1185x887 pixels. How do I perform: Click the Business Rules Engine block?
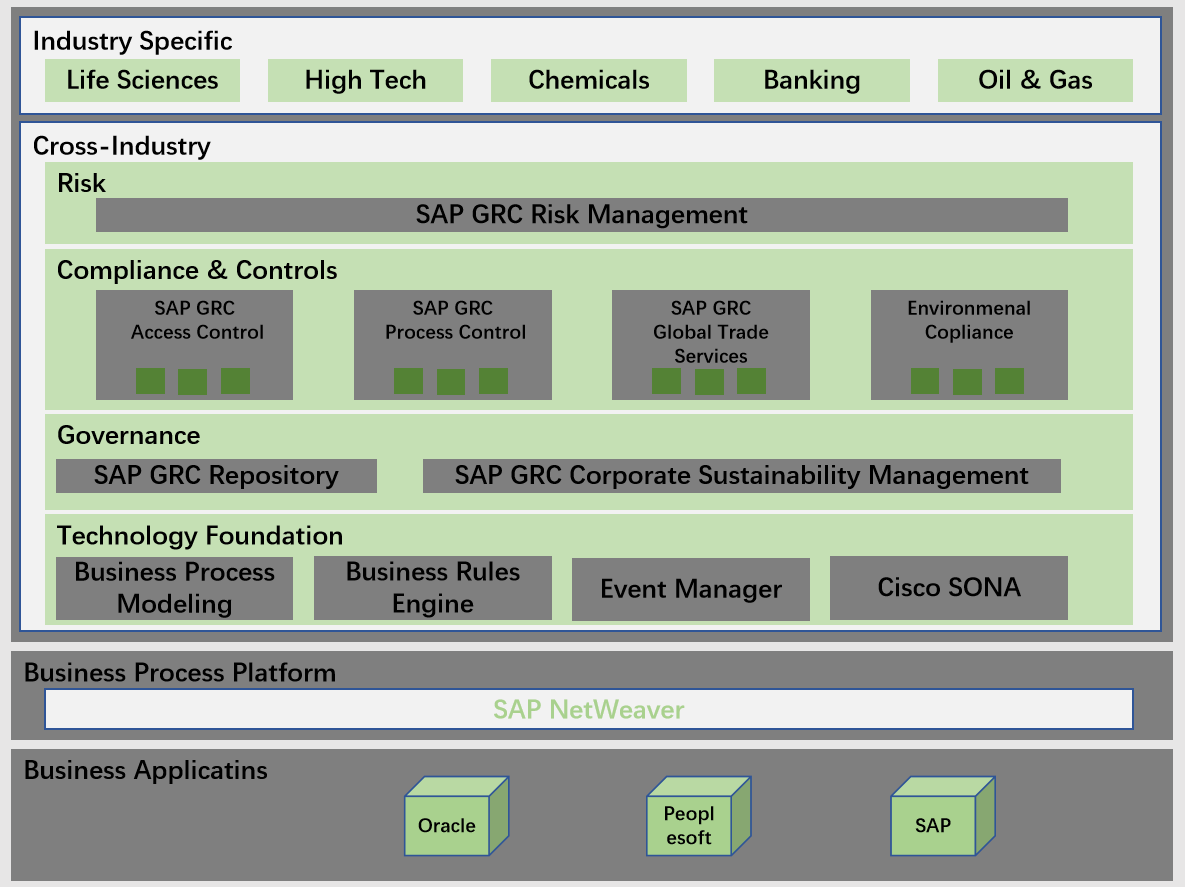click(x=433, y=588)
